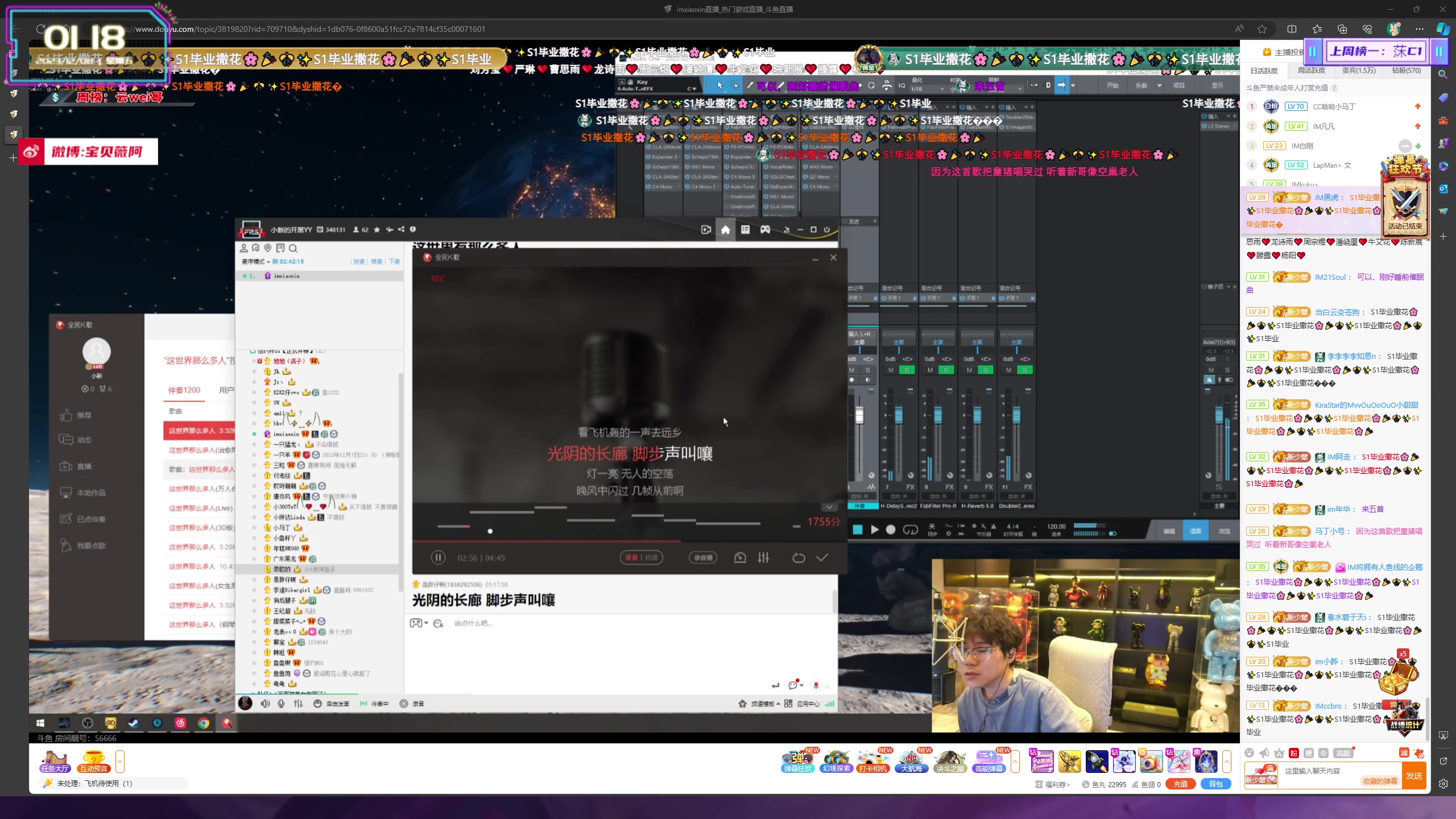Click the 充值 recharge button
1456x819 pixels.
(1180, 784)
